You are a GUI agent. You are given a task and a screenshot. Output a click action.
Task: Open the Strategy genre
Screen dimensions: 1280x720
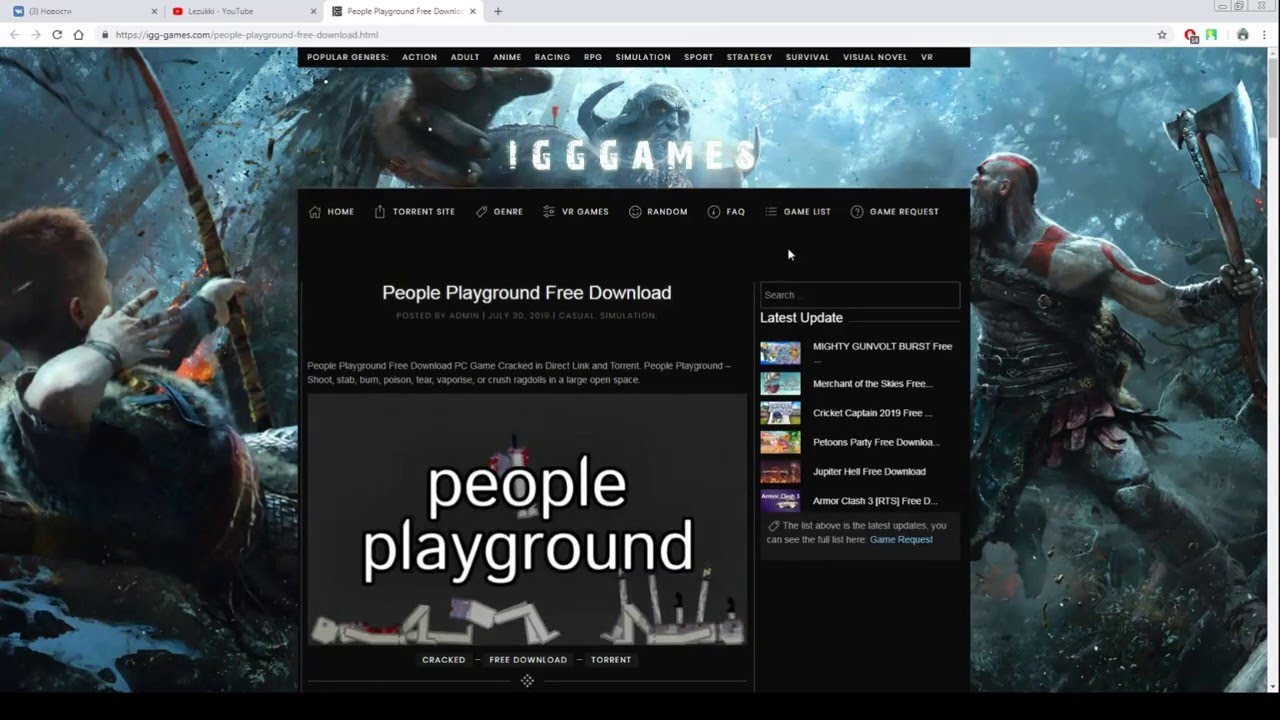coord(749,57)
